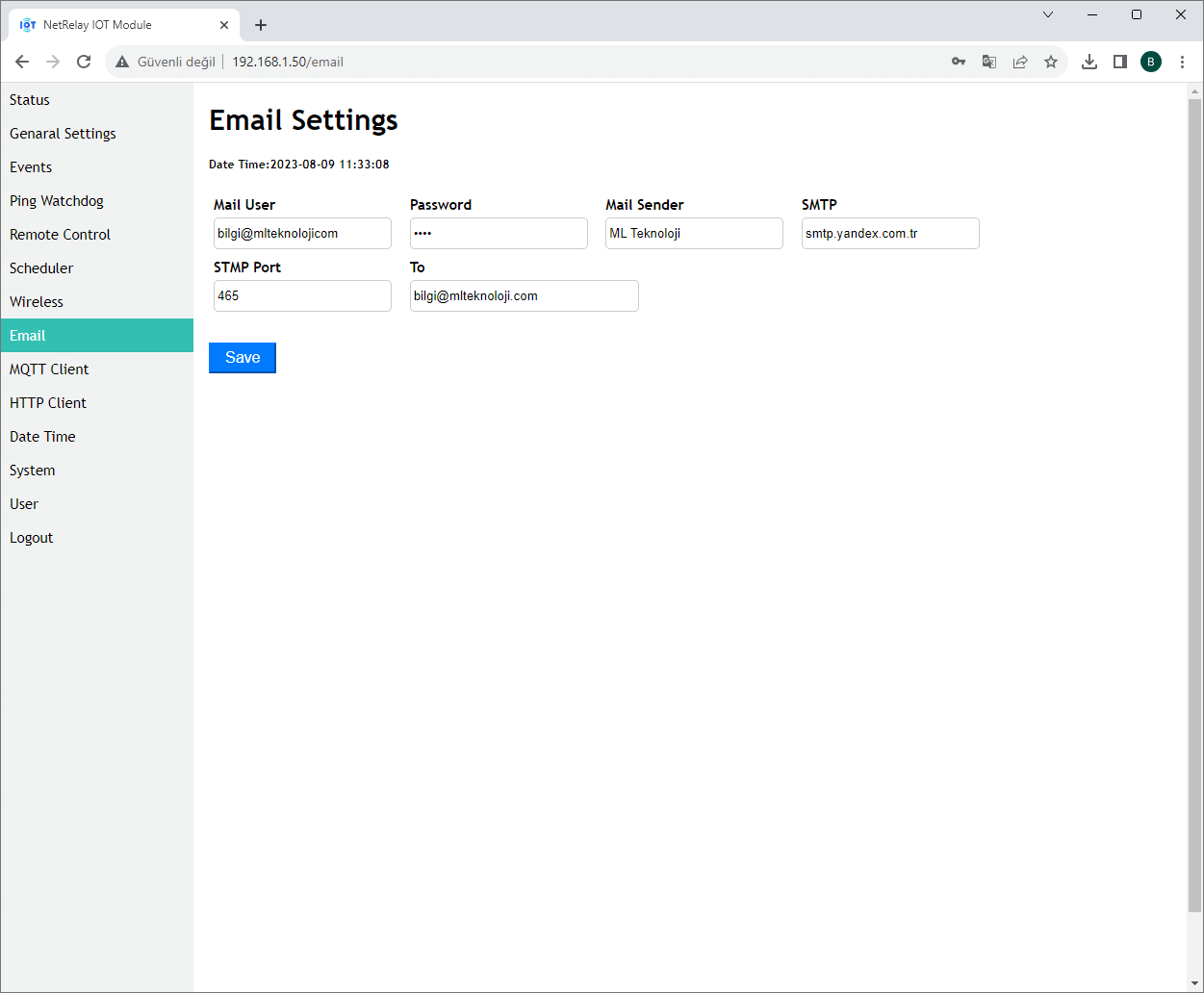Screen dimensions: 1204x993
Task: Go back to the previous page
Action: coord(21,61)
